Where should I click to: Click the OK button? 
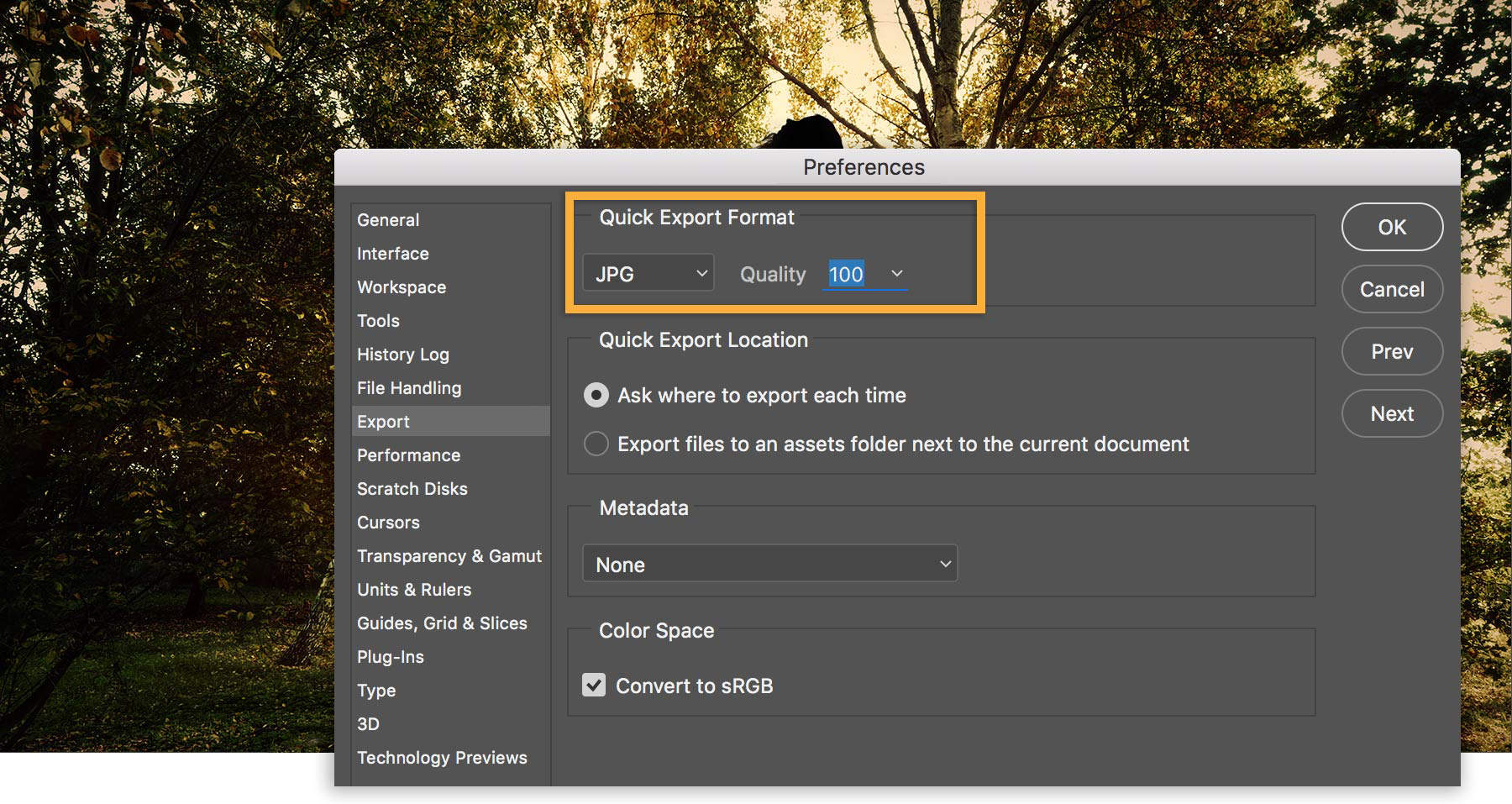pos(1391,227)
